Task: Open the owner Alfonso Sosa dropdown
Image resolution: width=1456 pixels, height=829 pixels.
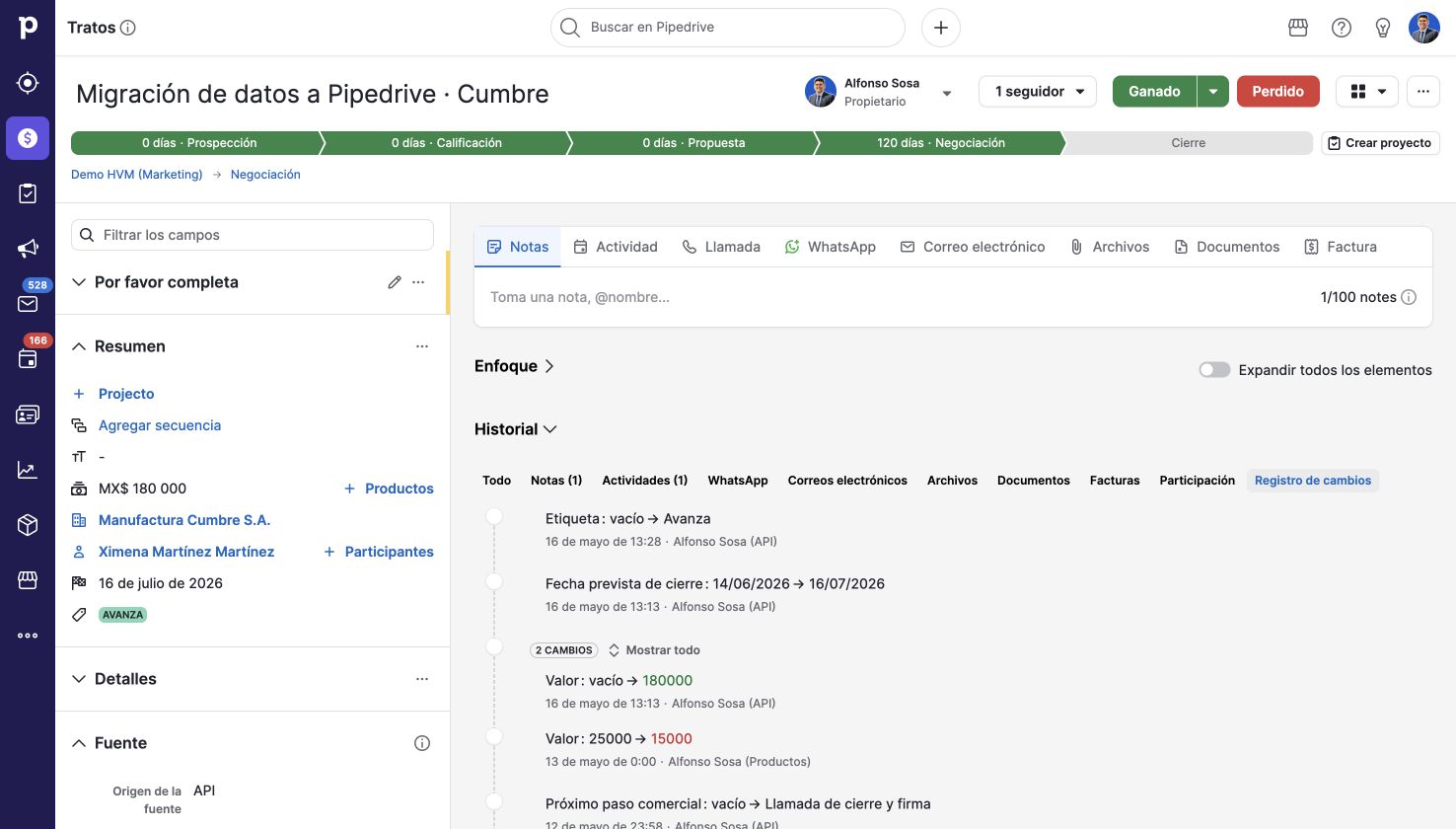Action: (947, 93)
